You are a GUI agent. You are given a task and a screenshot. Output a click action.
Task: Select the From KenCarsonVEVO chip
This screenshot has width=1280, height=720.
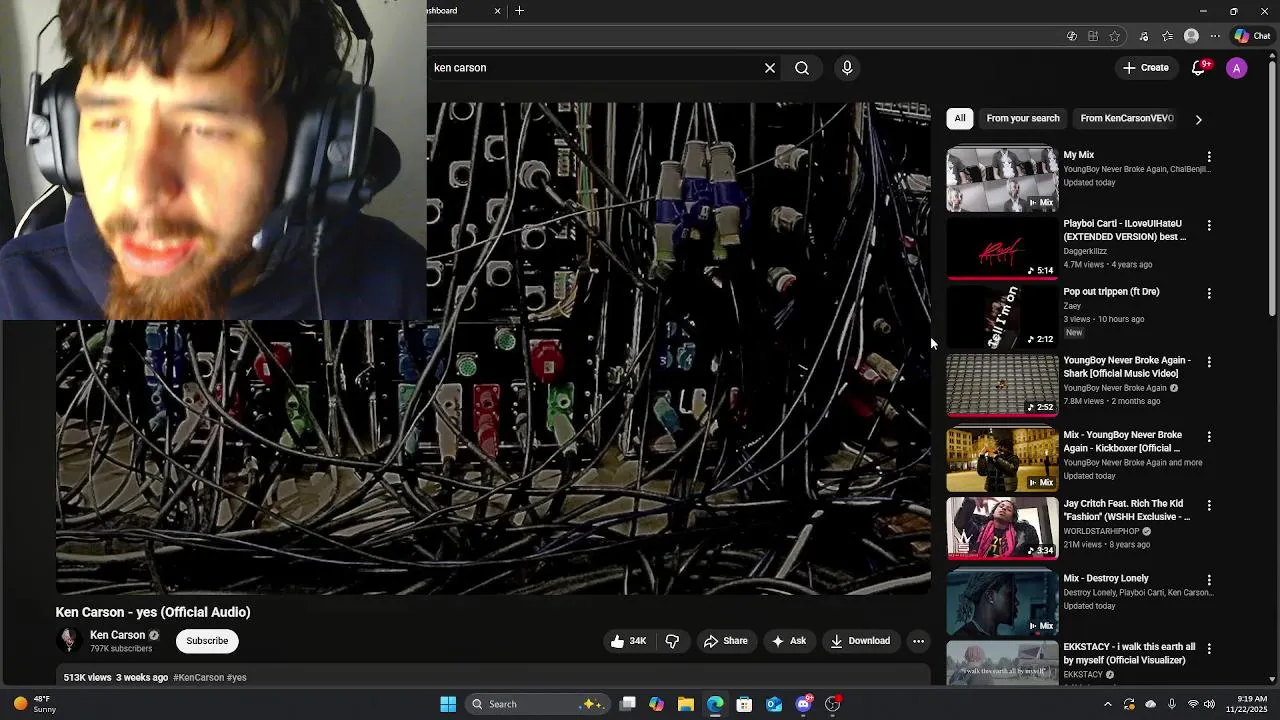[x=1127, y=118]
